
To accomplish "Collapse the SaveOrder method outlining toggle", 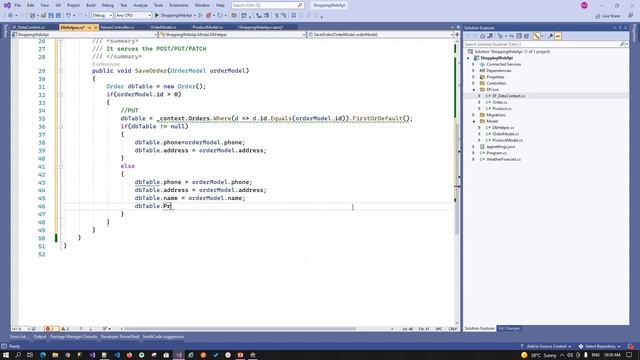I will pyautogui.click(x=60, y=71).
